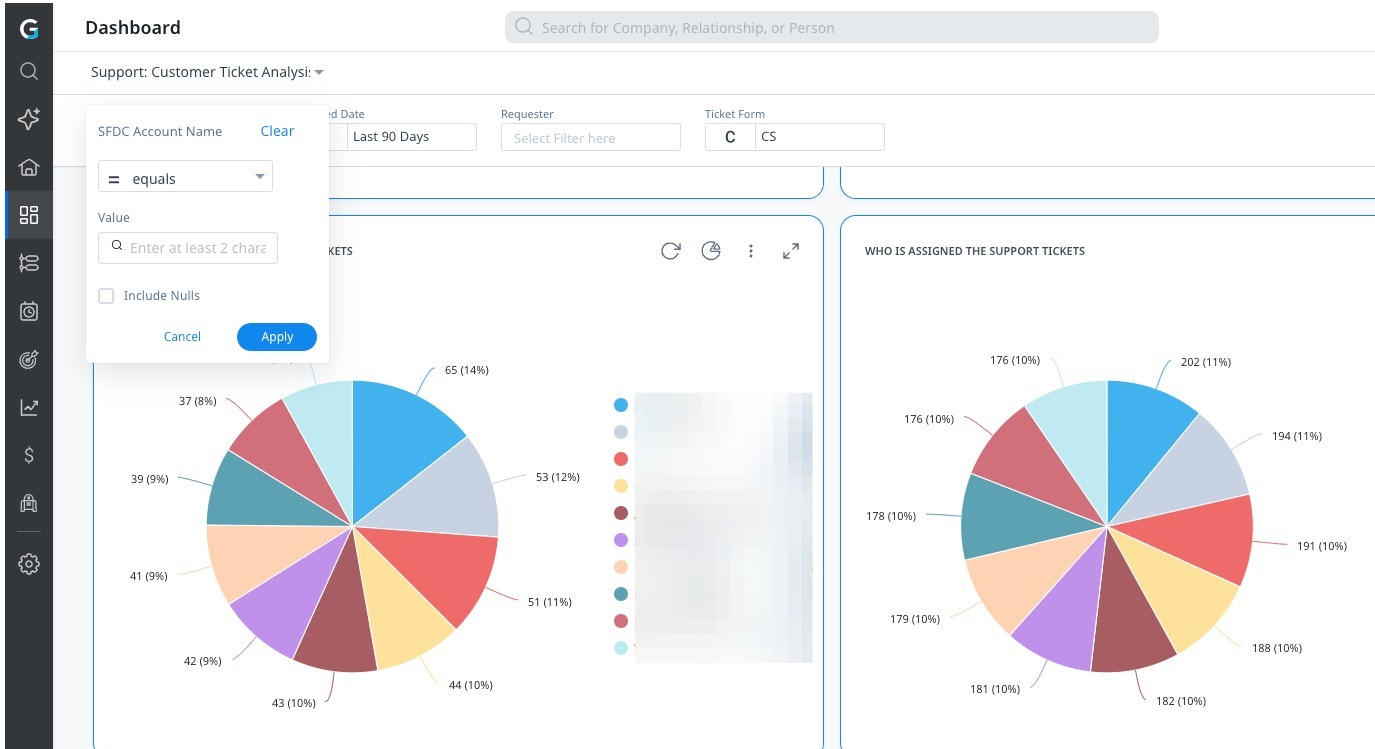Click magnifier icon in global search bar

point(524,27)
